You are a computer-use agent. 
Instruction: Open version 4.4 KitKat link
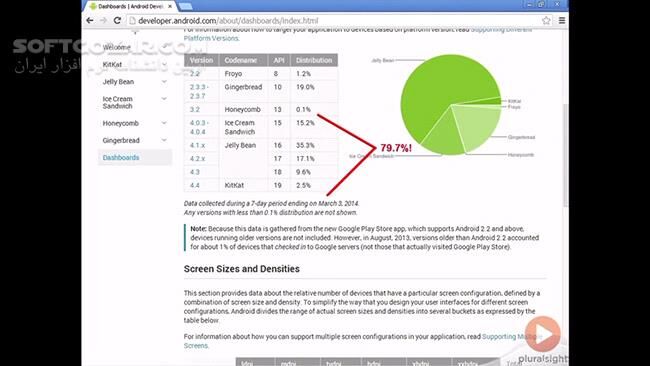coord(195,185)
